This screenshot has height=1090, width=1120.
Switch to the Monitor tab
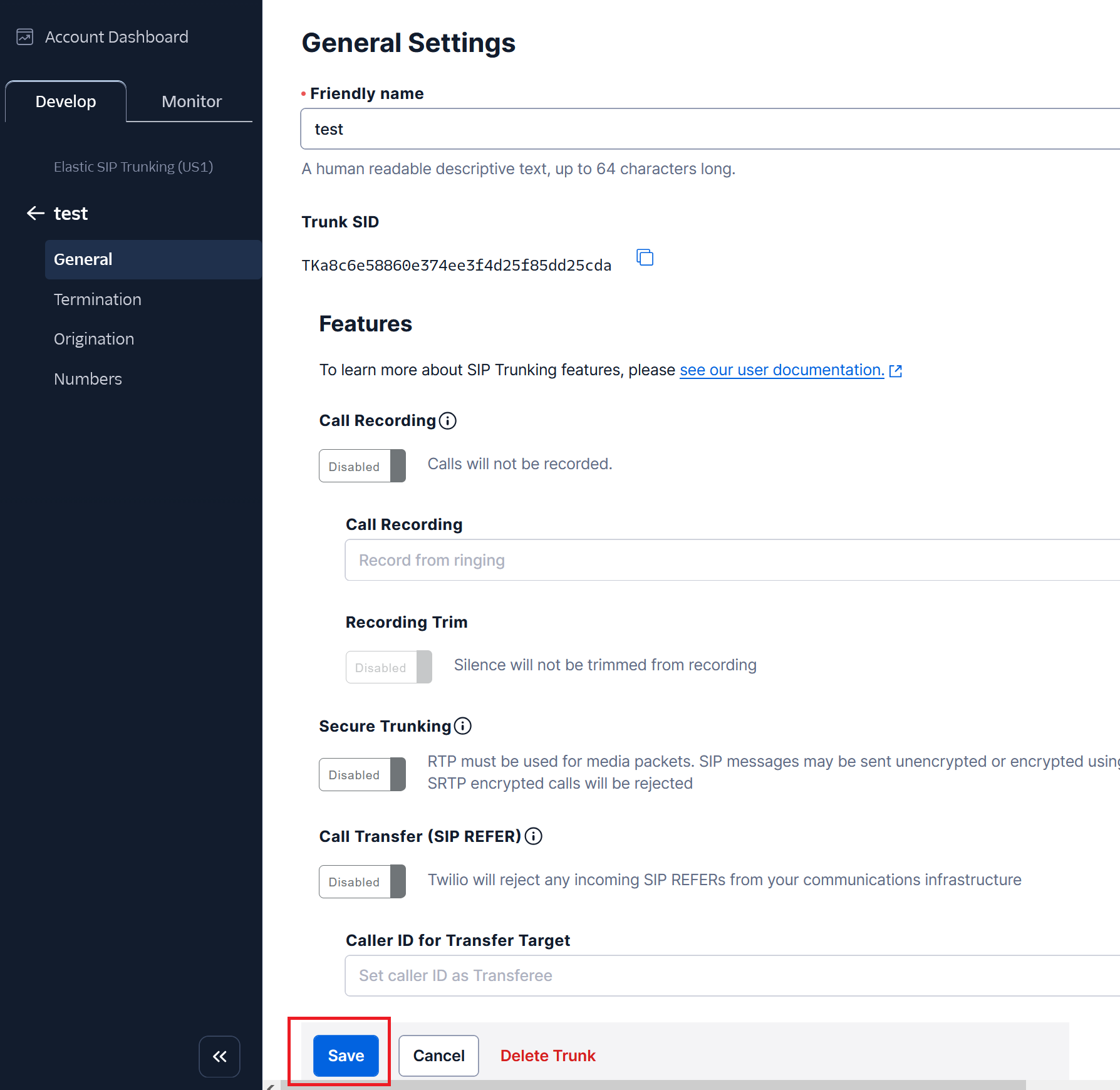point(191,101)
